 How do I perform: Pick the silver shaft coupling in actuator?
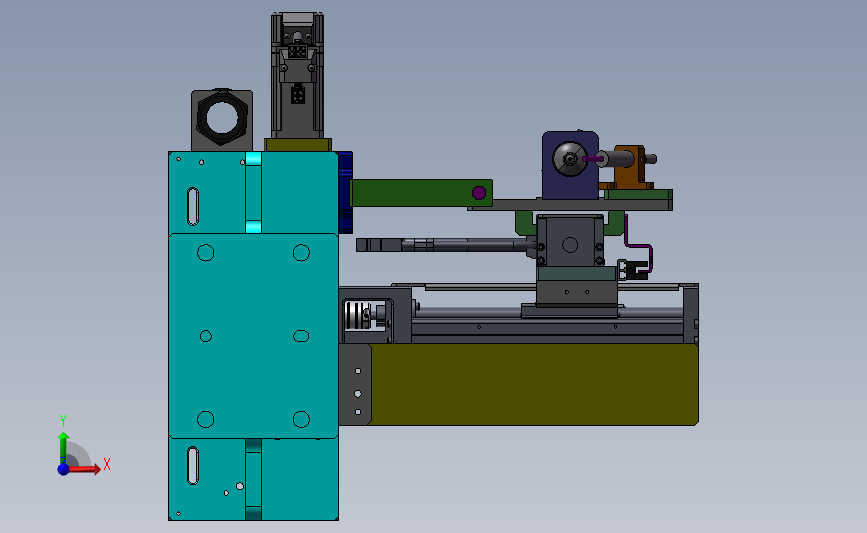tap(358, 316)
